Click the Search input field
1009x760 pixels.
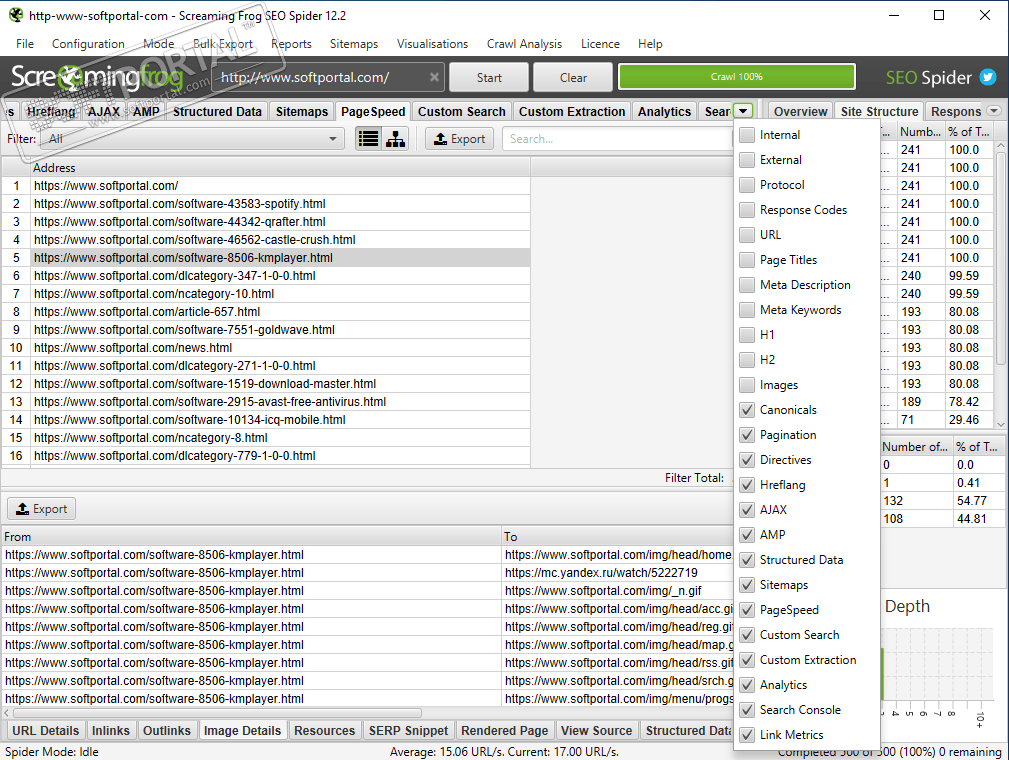(x=616, y=138)
